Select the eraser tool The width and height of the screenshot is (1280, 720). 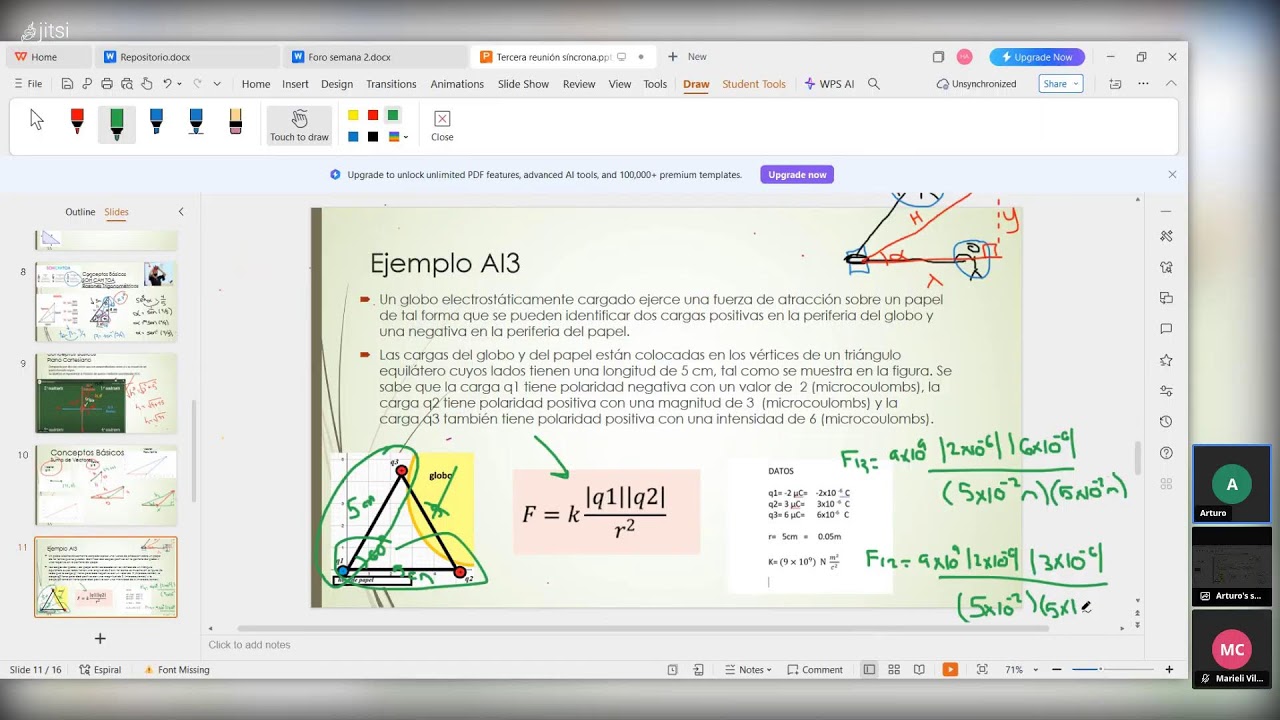(236, 122)
